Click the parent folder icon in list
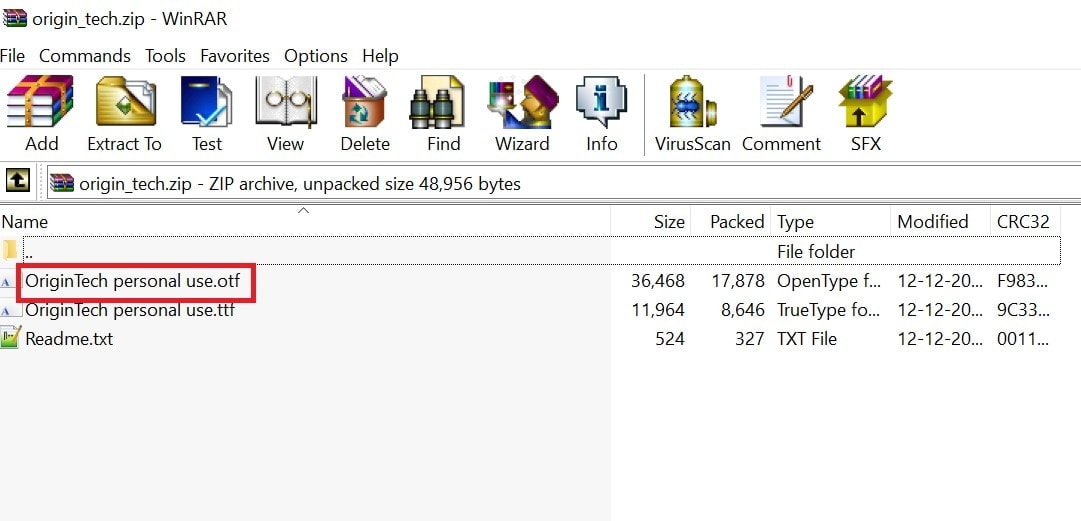The width and height of the screenshot is (1081, 521). pyautogui.click(x=10, y=250)
